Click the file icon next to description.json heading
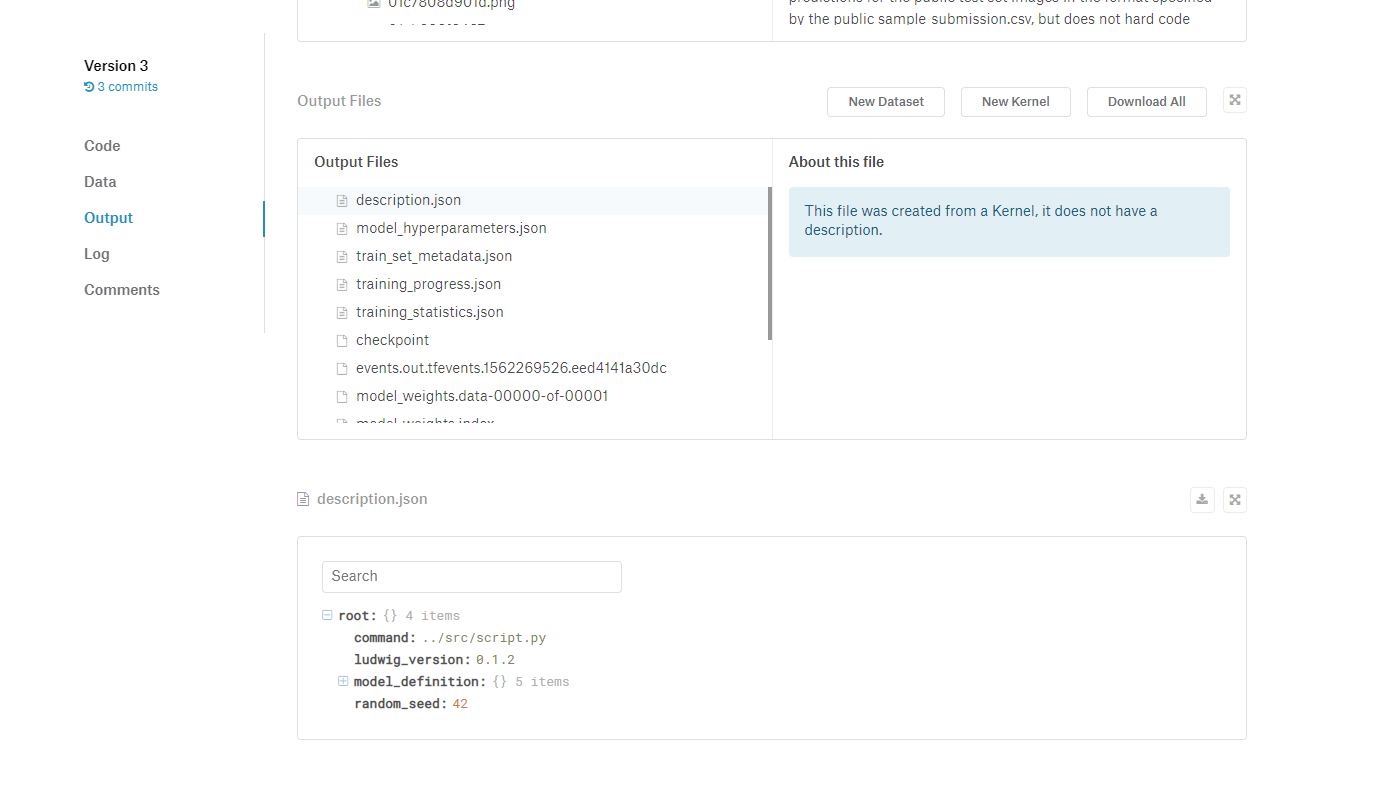The image size is (1399, 793). (x=302, y=498)
